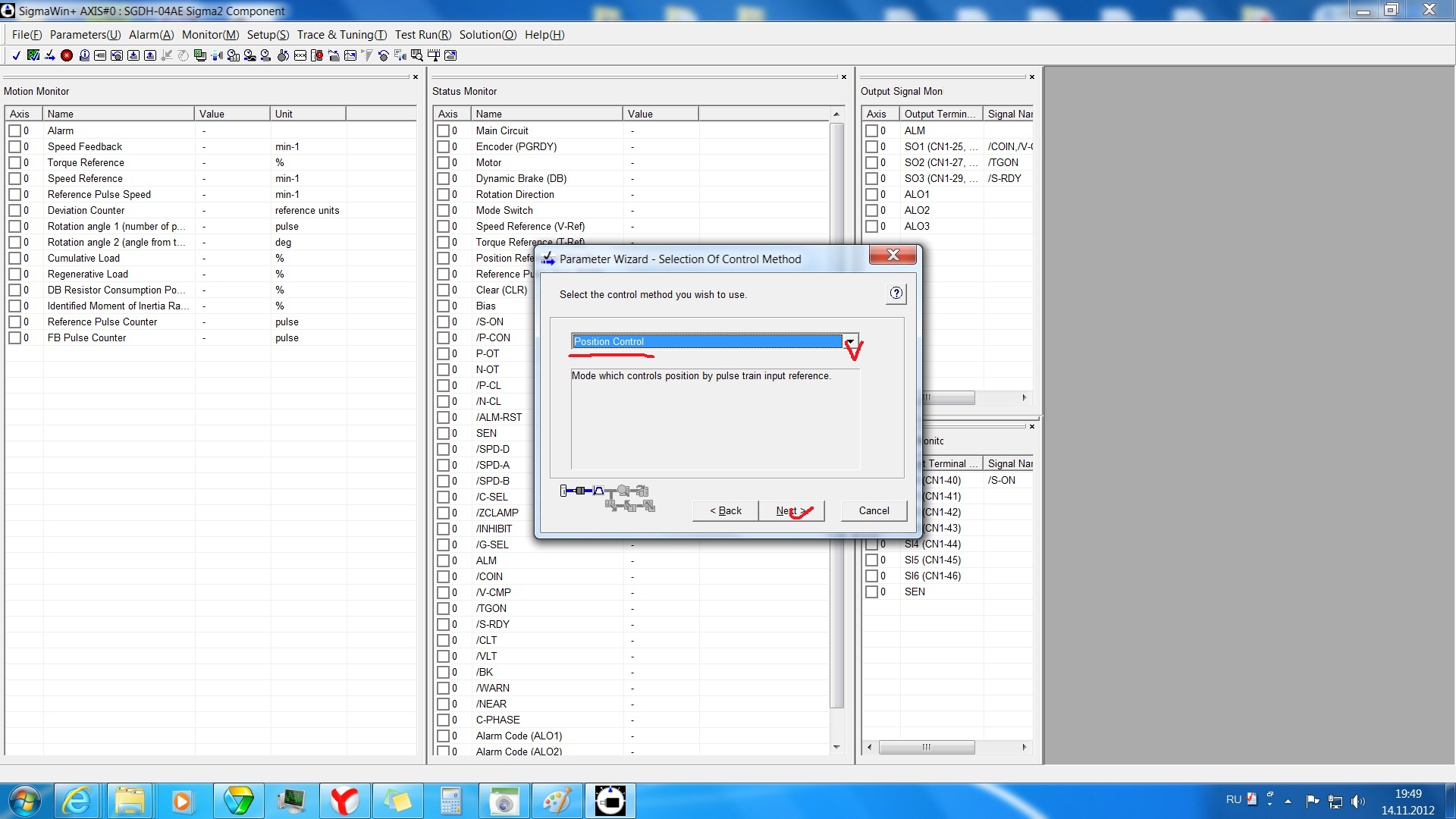Click the information toolbar icon
This screenshot has width=1456, height=819.
tap(84, 55)
